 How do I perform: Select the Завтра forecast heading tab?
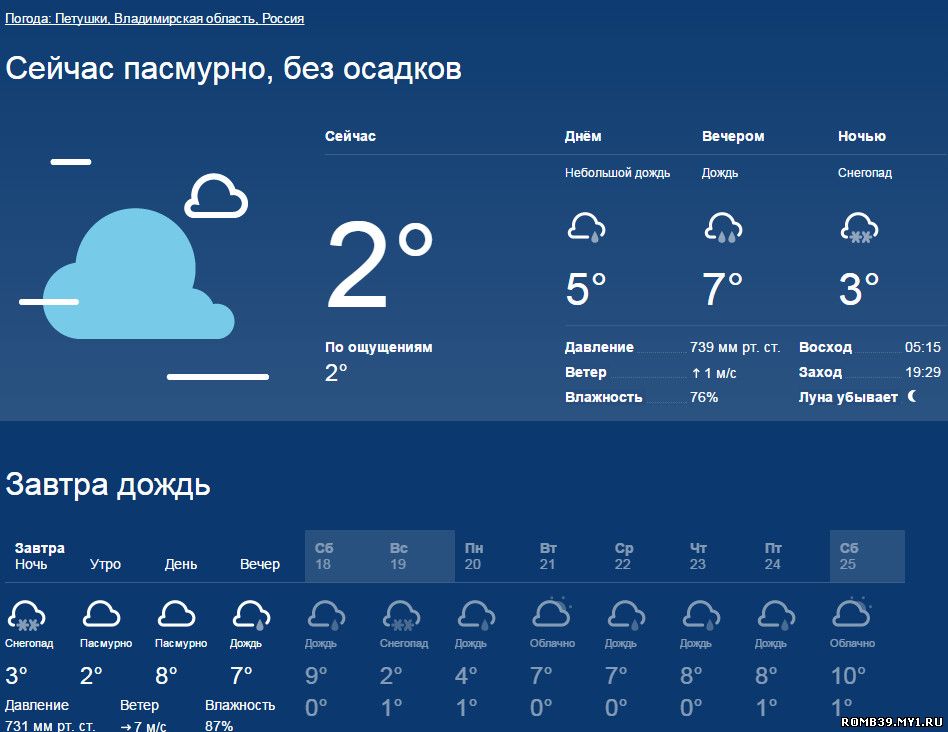point(40,548)
